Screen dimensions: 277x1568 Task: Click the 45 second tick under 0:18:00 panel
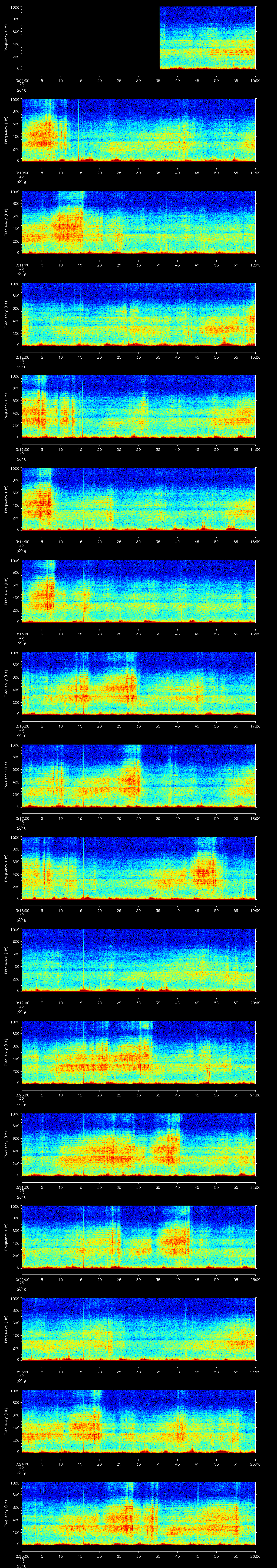(x=197, y=910)
